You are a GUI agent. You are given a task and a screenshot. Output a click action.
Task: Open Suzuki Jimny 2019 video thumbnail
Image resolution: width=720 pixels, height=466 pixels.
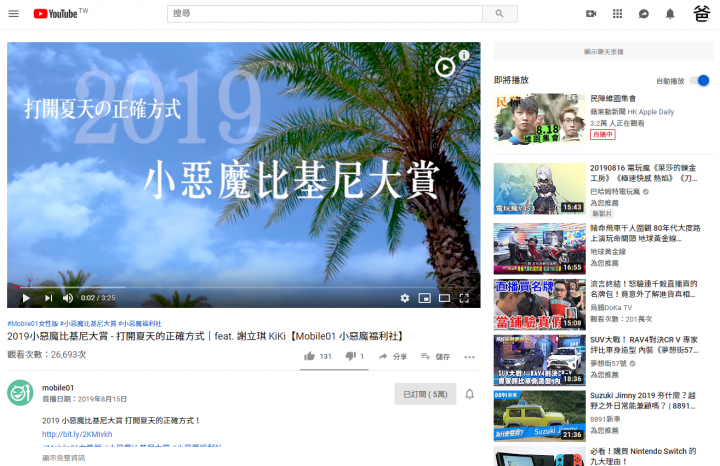(540, 416)
